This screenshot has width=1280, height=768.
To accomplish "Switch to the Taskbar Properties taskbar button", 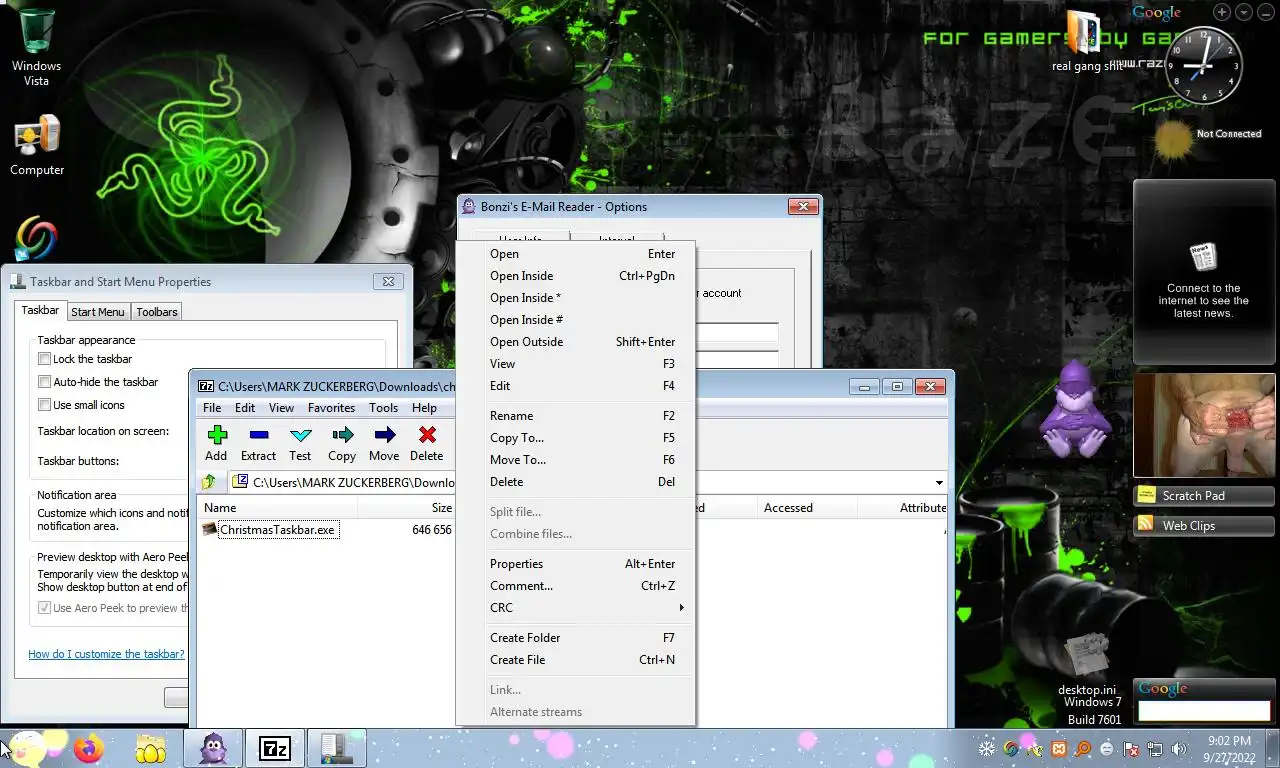I will coord(336,748).
